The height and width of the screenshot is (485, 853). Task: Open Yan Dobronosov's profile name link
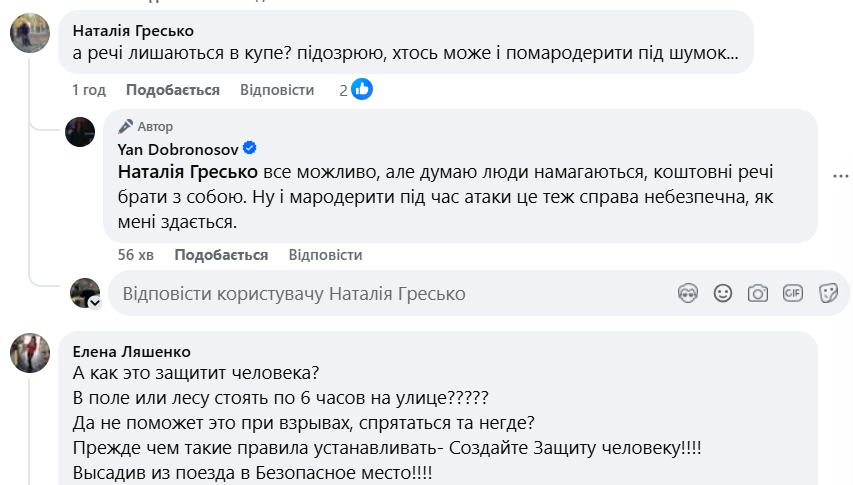click(x=177, y=148)
